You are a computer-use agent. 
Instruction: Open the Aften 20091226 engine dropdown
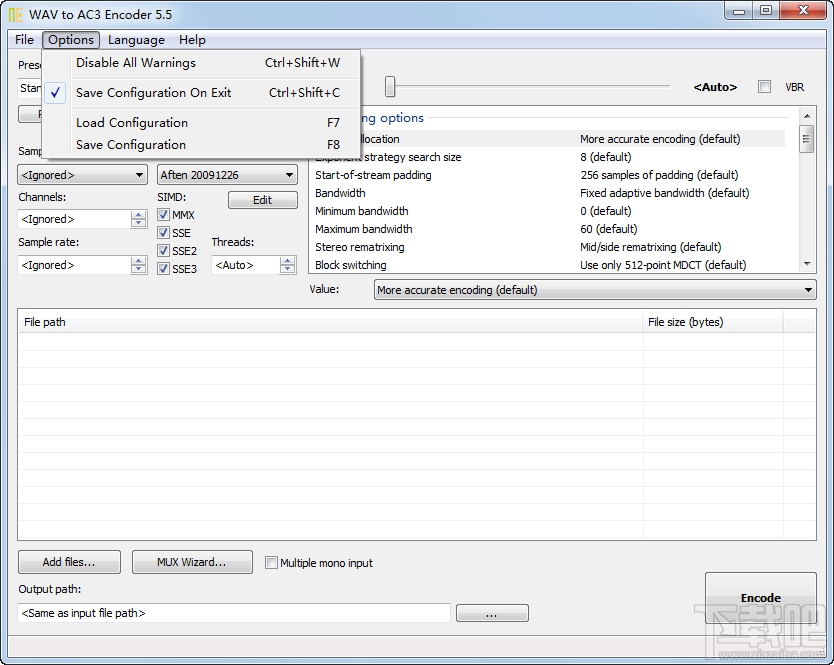[287, 174]
